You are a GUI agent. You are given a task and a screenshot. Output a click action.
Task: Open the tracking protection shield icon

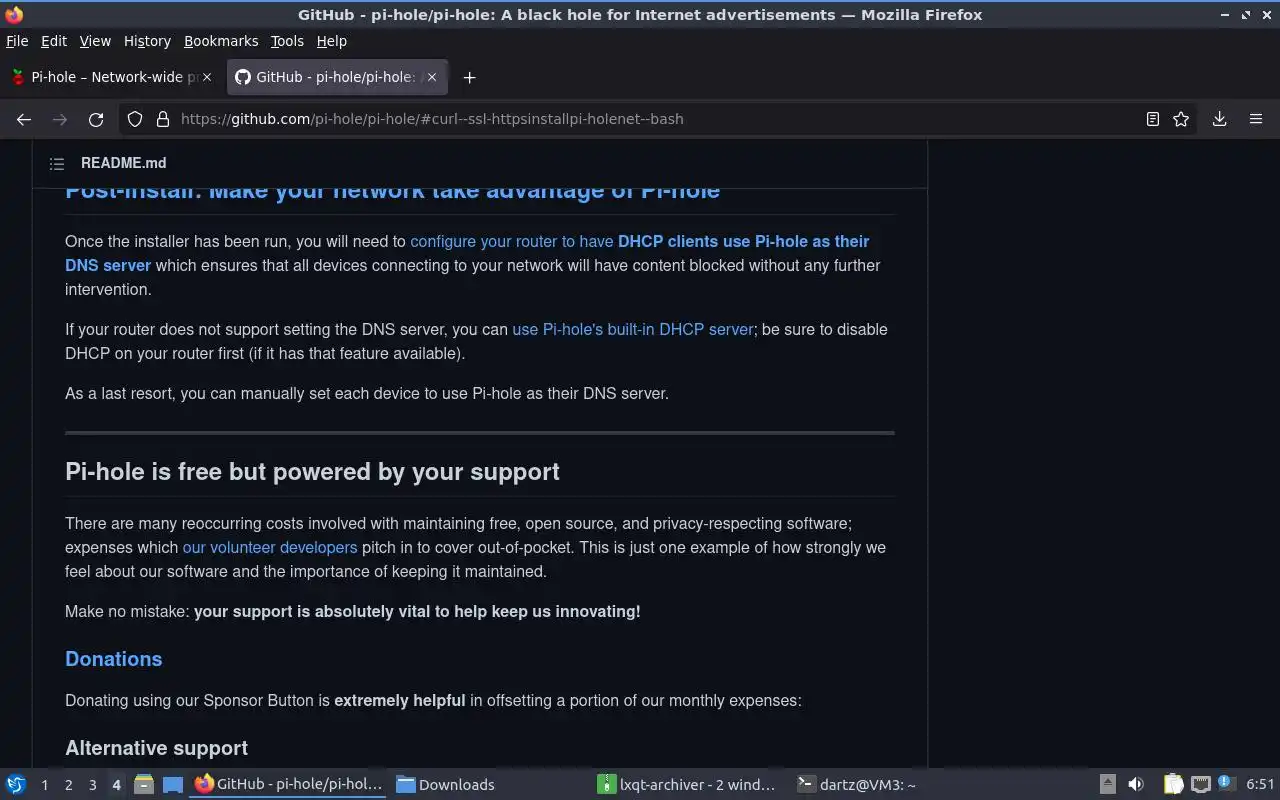[x=135, y=119]
